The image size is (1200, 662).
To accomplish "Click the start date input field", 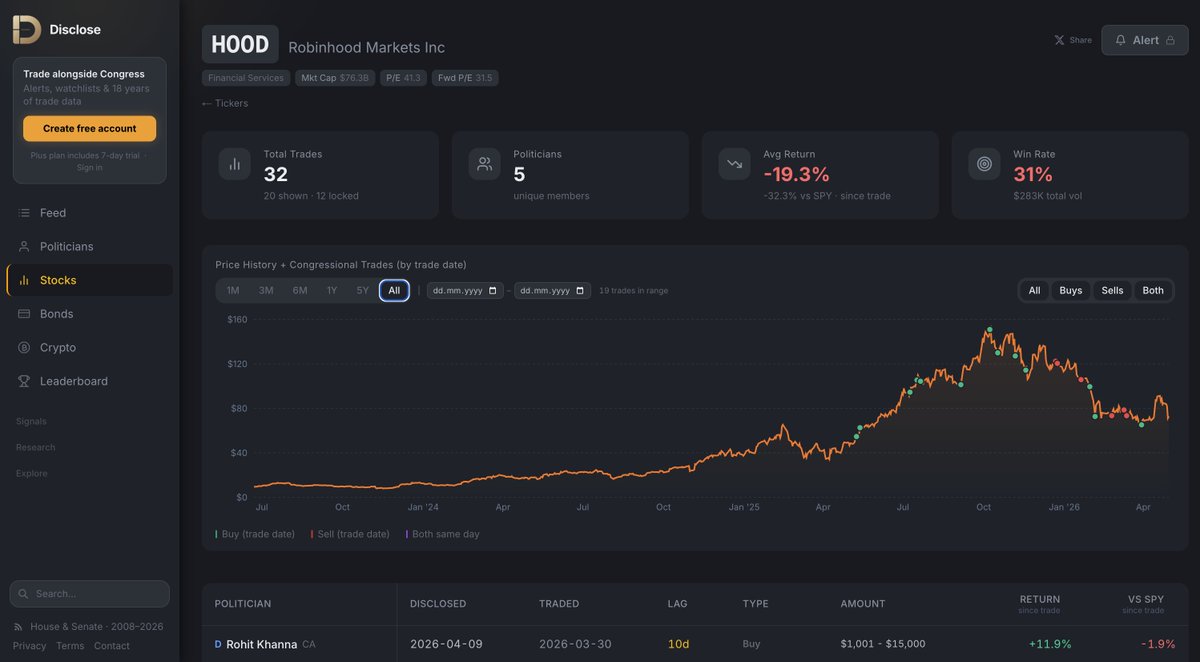I will tap(466, 291).
